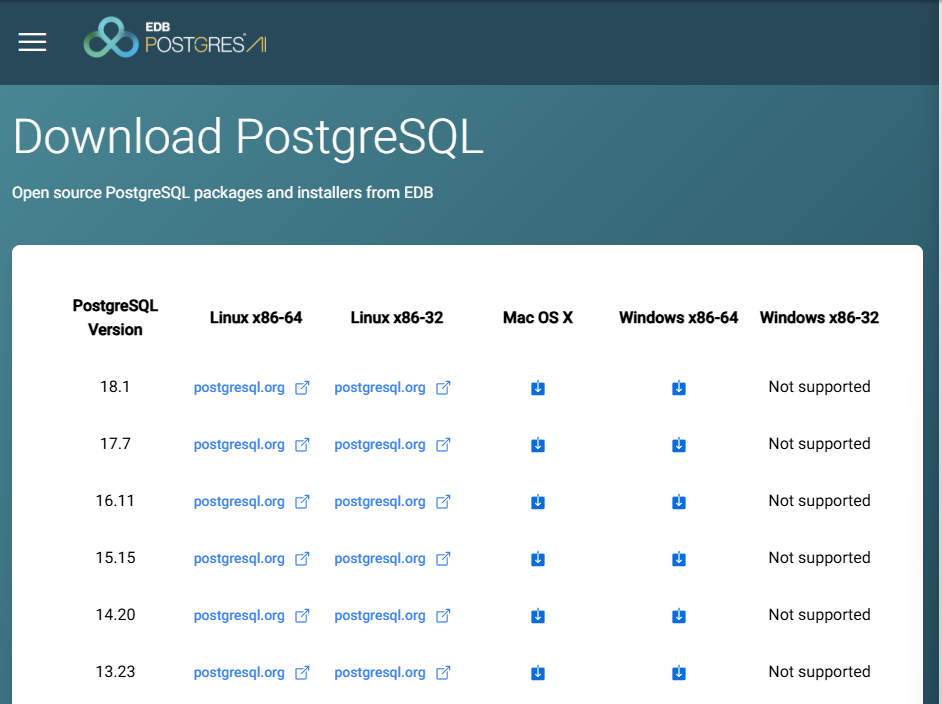Click the EDB Postgres AI logo

click(175, 38)
